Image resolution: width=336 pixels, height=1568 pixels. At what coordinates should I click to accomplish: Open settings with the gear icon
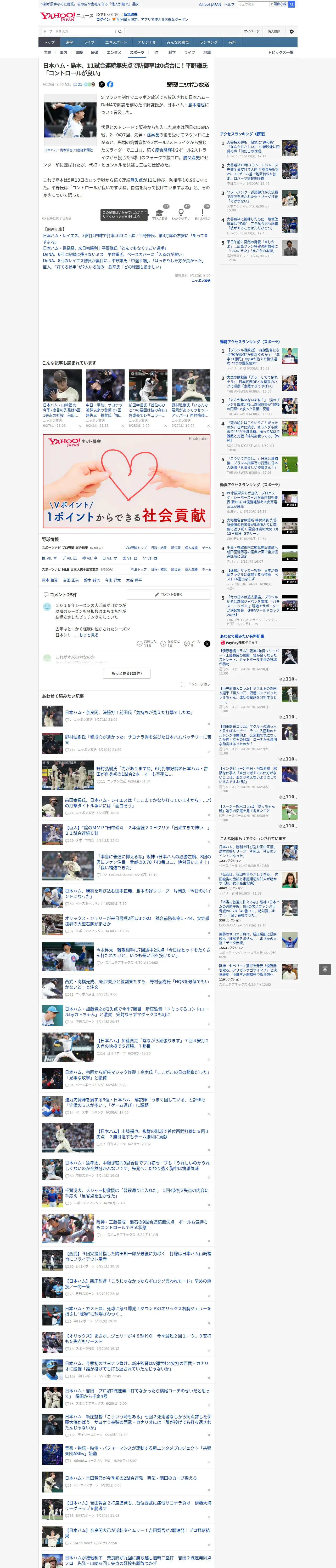point(292,32)
